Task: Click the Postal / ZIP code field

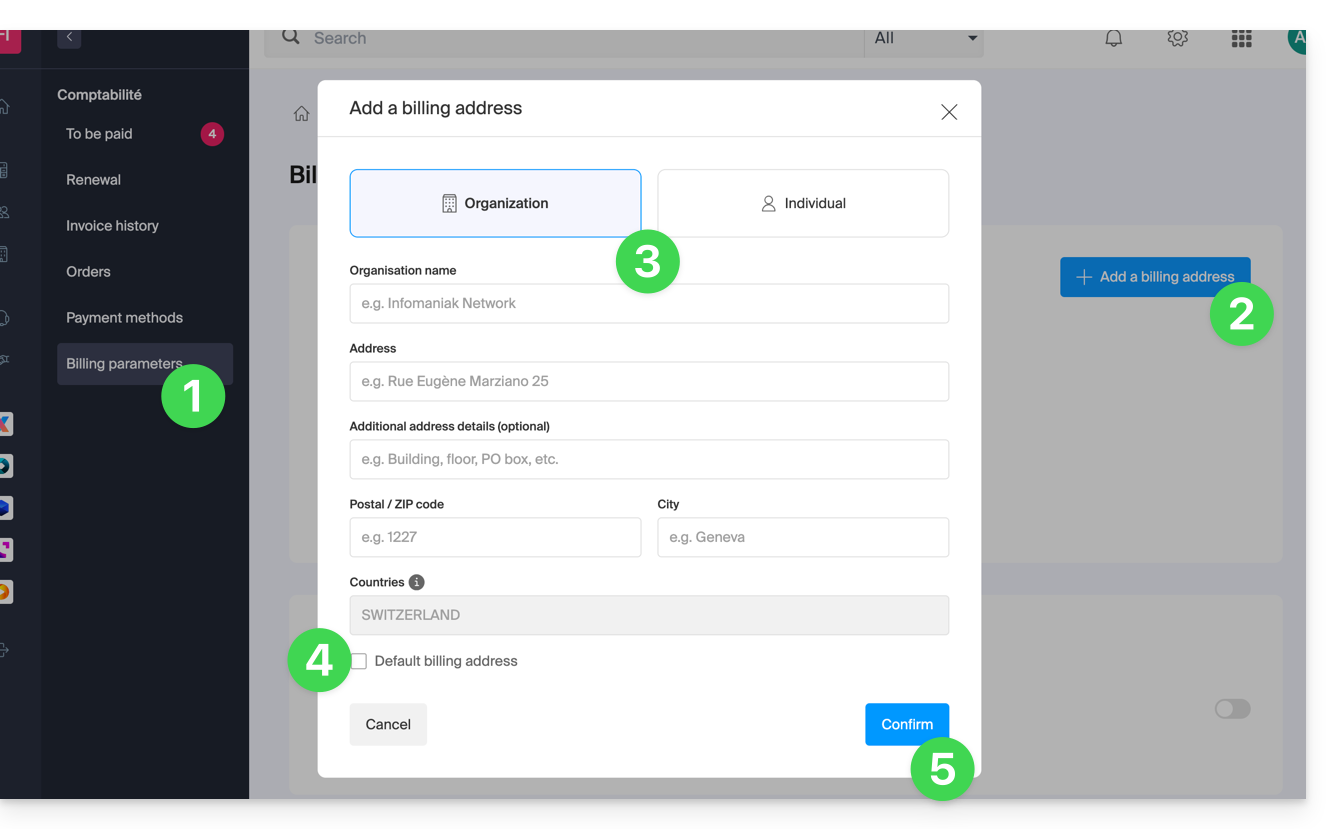Action: (x=495, y=537)
